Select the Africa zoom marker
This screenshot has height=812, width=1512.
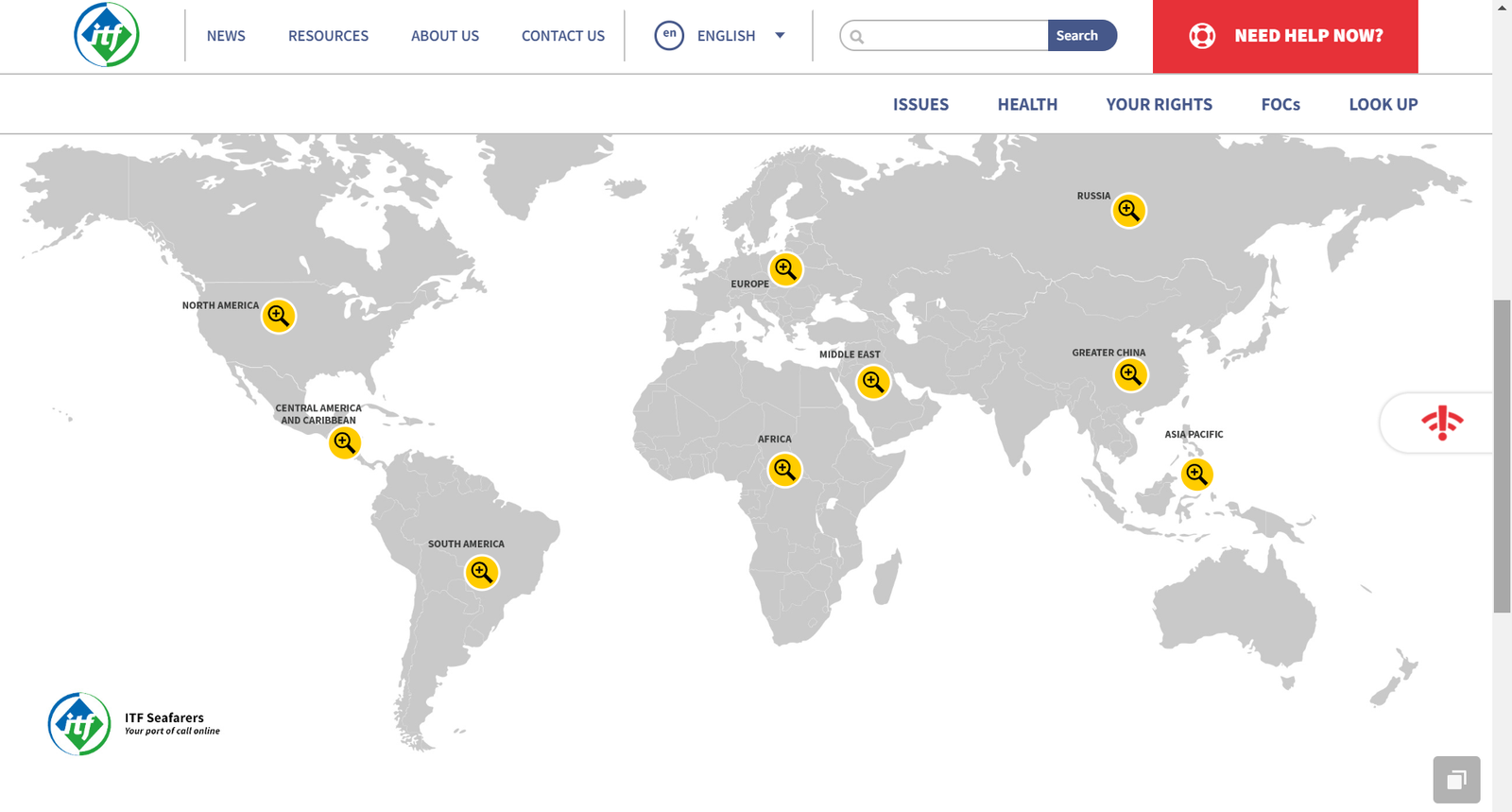[x=784, y=470]
